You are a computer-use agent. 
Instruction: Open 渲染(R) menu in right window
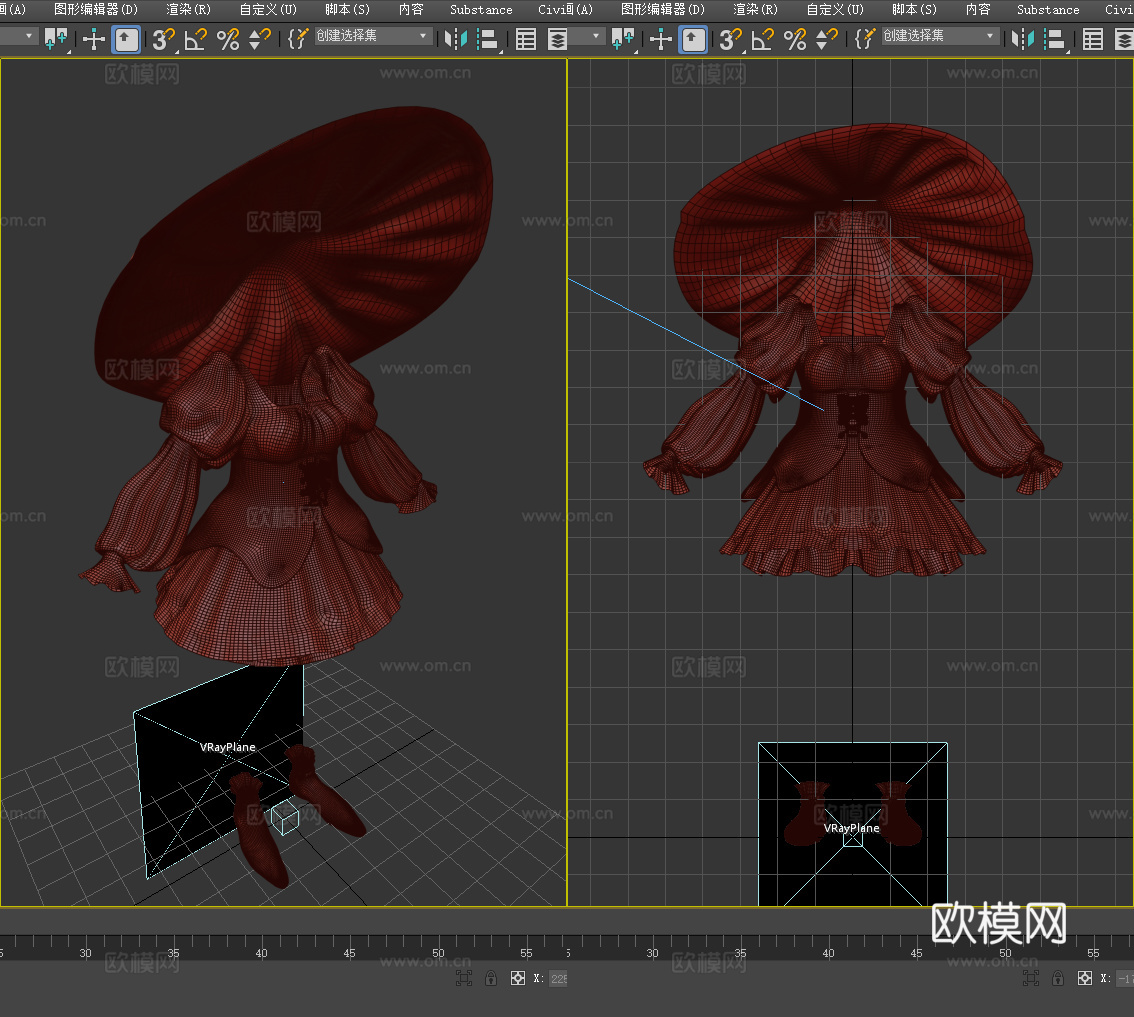click(x=755, y=9)
